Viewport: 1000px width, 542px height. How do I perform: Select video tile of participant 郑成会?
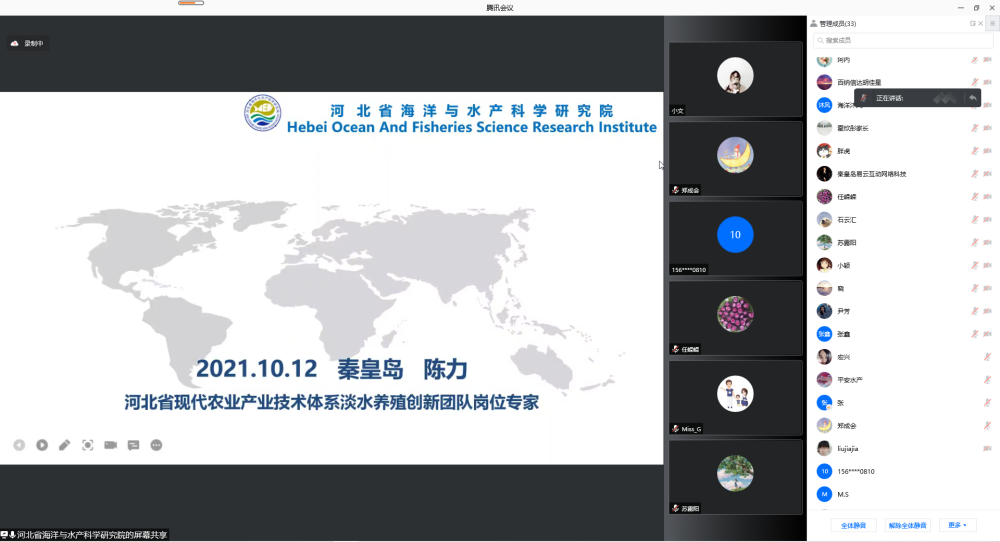(x=735, y=159)
